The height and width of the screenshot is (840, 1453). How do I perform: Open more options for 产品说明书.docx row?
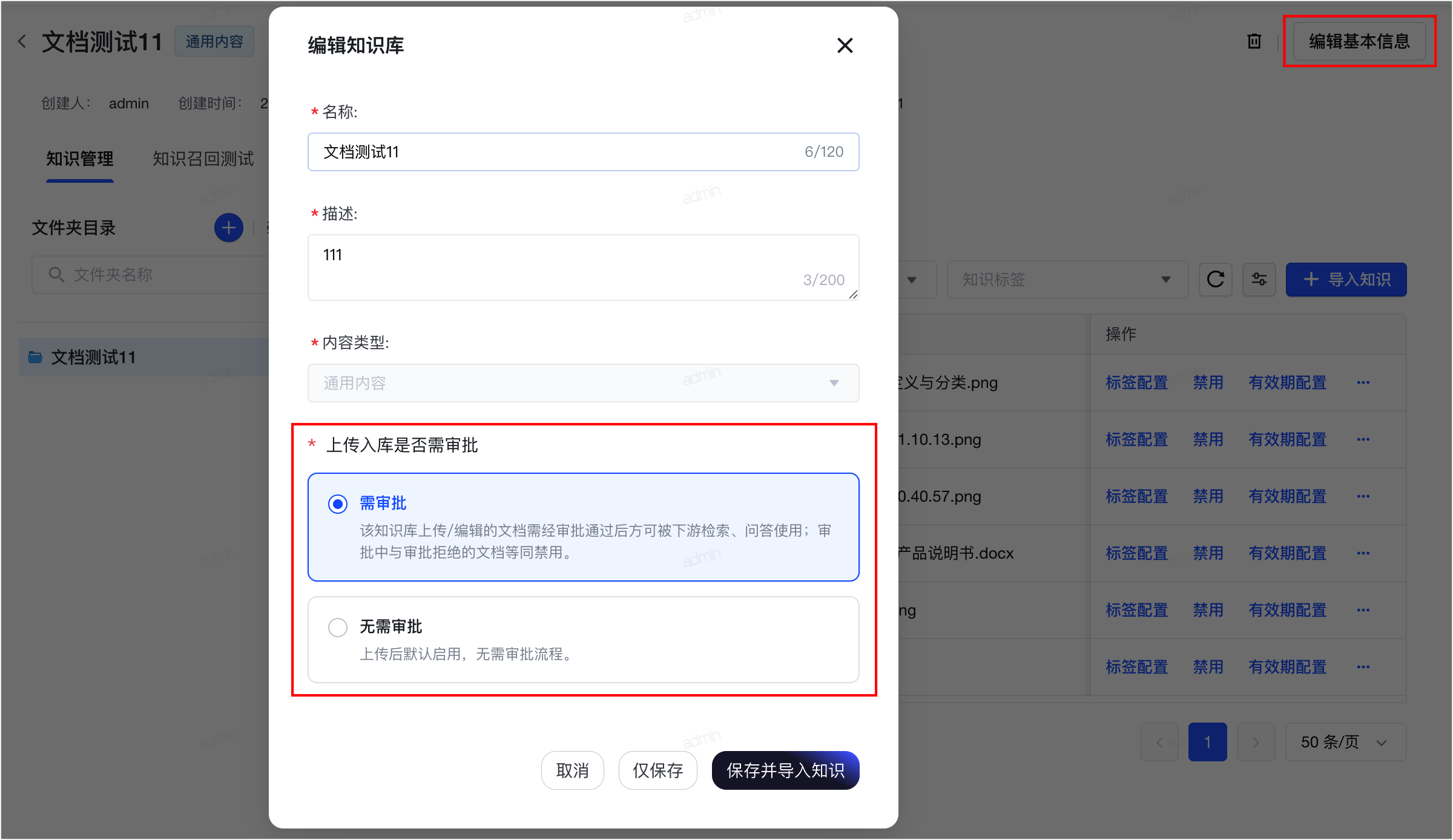tap(1363, 553)
